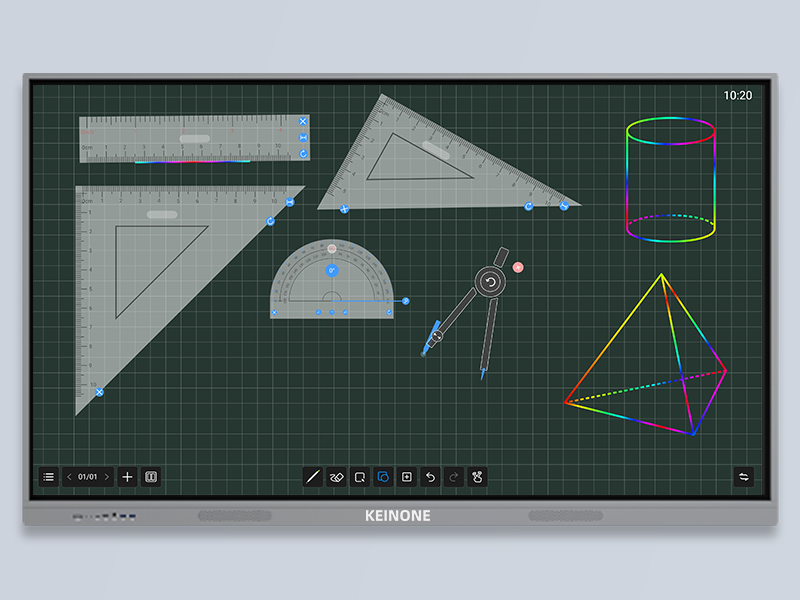Open the shapes and geometry tool
This screenshot has height=600, width=800.
(383, 477)
